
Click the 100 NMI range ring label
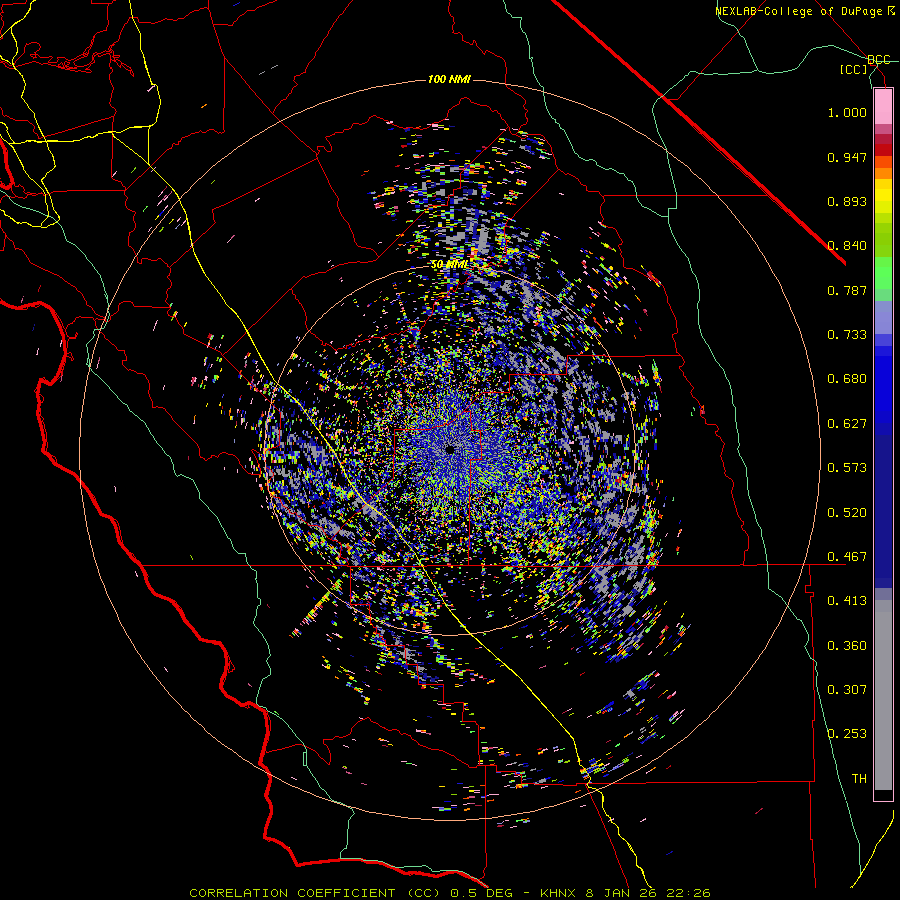[449, 79]
